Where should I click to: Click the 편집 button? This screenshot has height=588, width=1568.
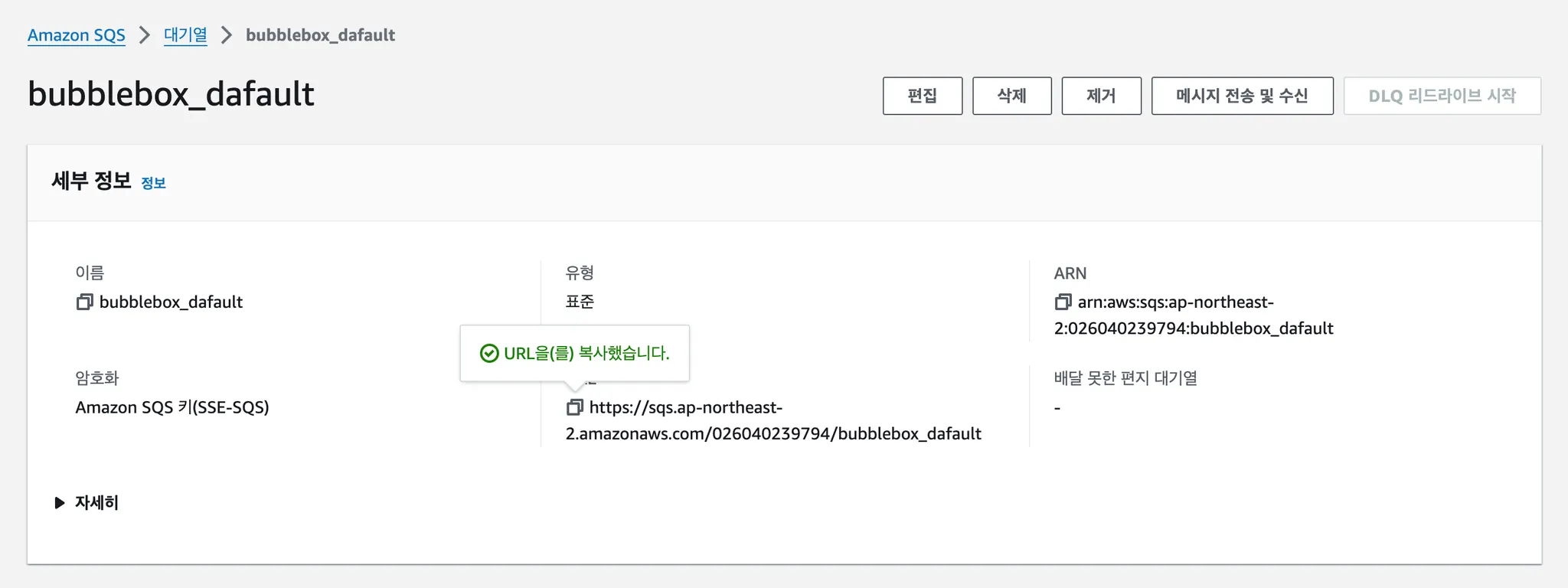[923, 96]
